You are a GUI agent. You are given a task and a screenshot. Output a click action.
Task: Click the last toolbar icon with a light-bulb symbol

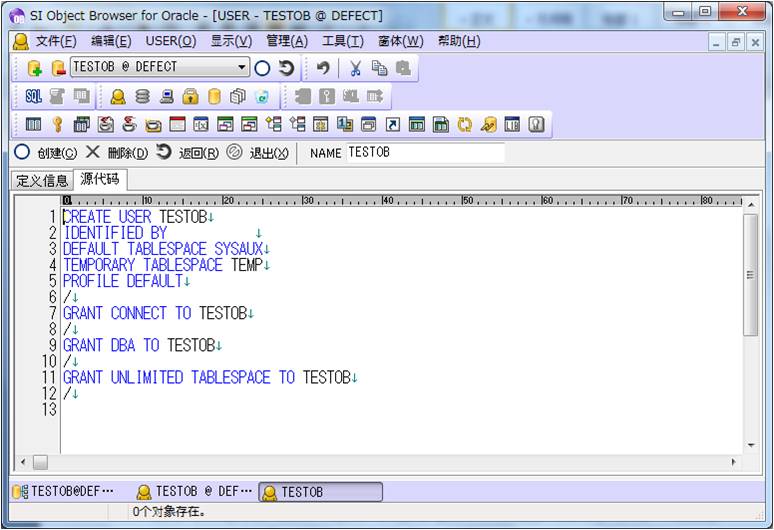pyautogui.click(x=537, y=124)
